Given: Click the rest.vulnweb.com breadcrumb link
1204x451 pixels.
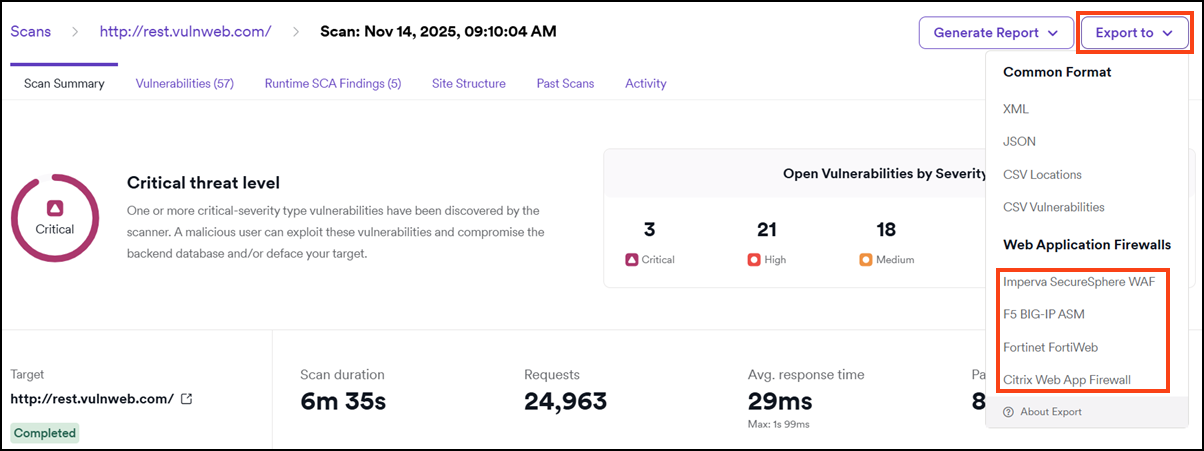Looking at the screenshot, I should click(185, 32).
